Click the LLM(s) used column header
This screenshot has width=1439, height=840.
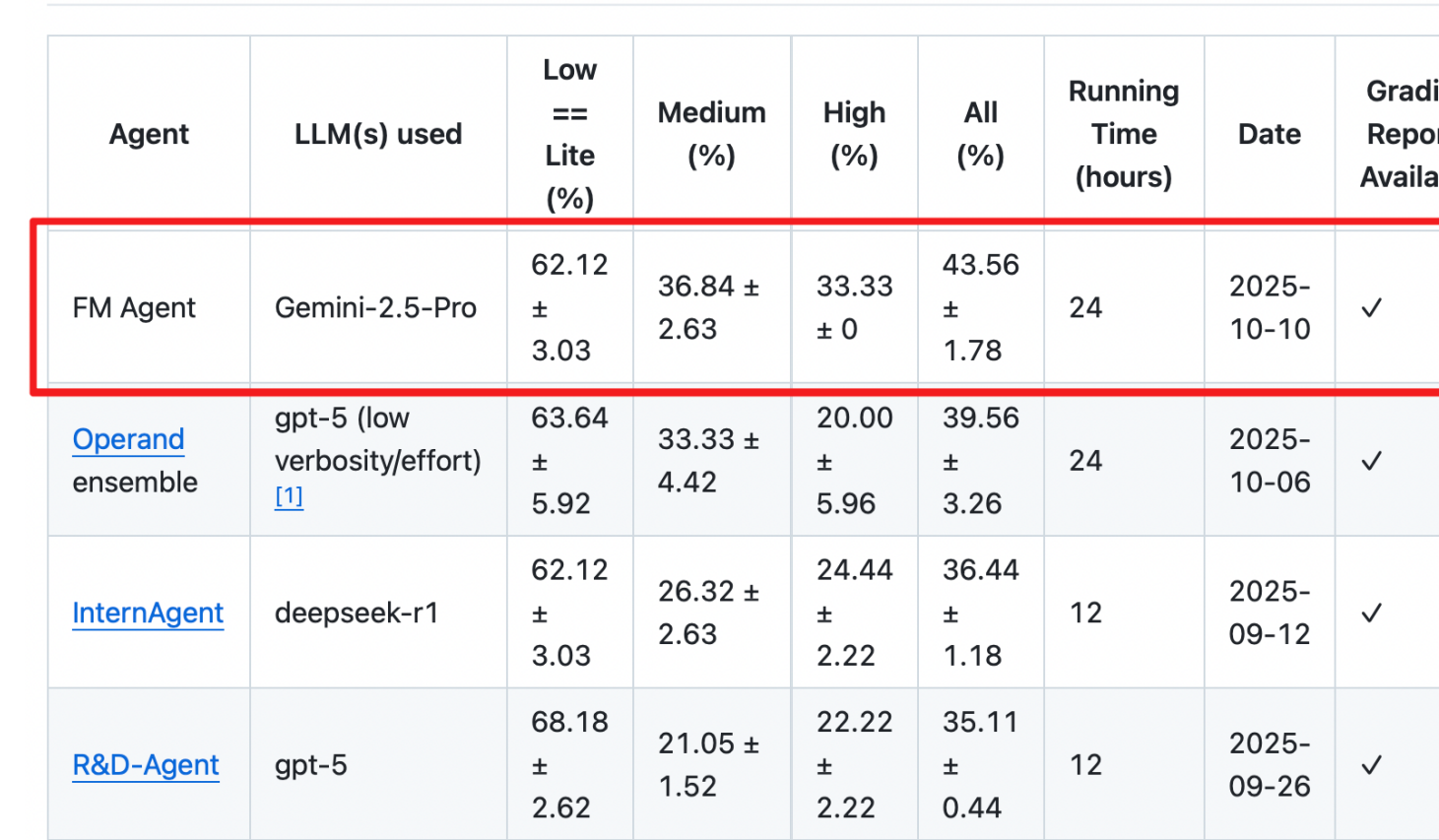coord(378,134)
